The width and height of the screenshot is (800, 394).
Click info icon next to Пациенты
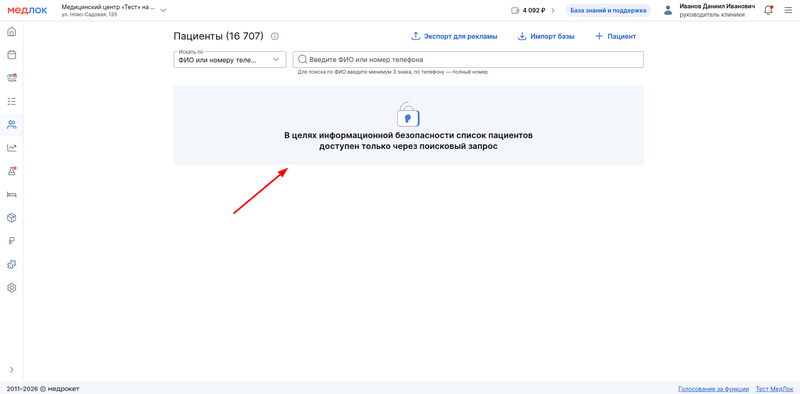[x=275, y=36]
